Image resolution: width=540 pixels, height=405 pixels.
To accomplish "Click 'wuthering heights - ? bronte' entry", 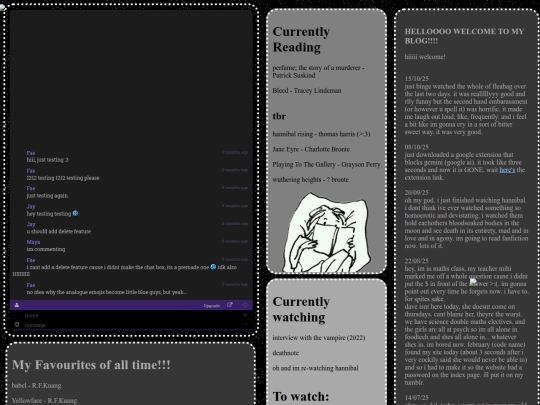I will pos(310,180).
